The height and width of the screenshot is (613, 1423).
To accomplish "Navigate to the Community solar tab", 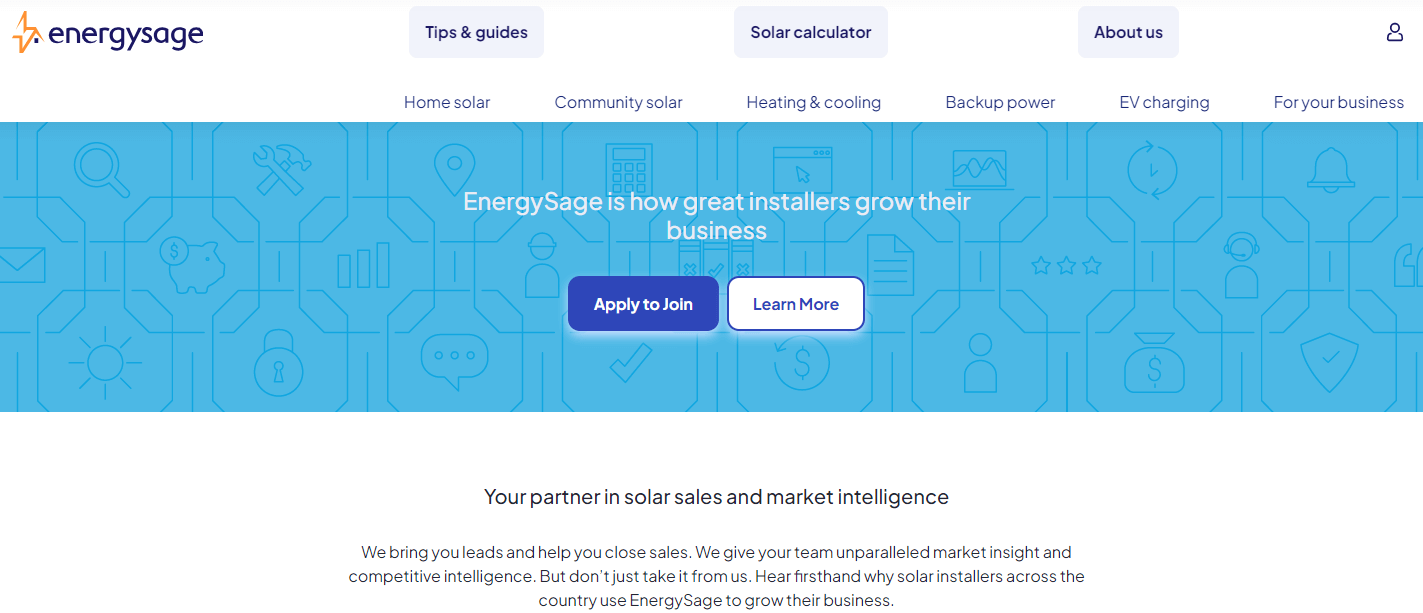I will tap(618, 102).
